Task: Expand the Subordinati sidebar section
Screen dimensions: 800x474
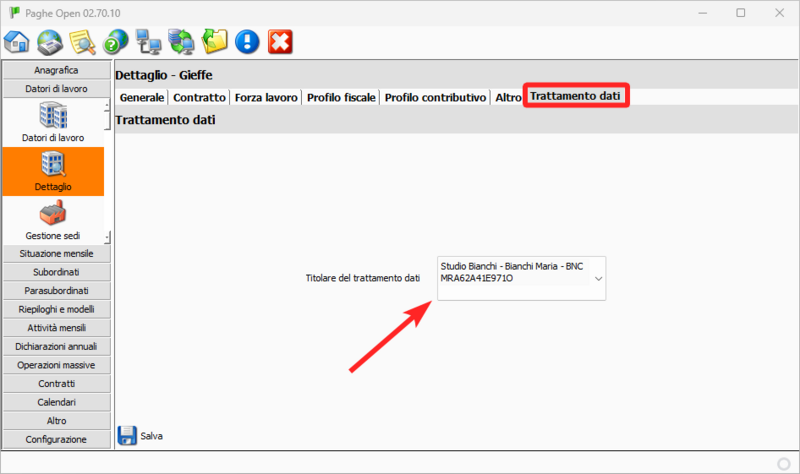Action: pos(56,272)
